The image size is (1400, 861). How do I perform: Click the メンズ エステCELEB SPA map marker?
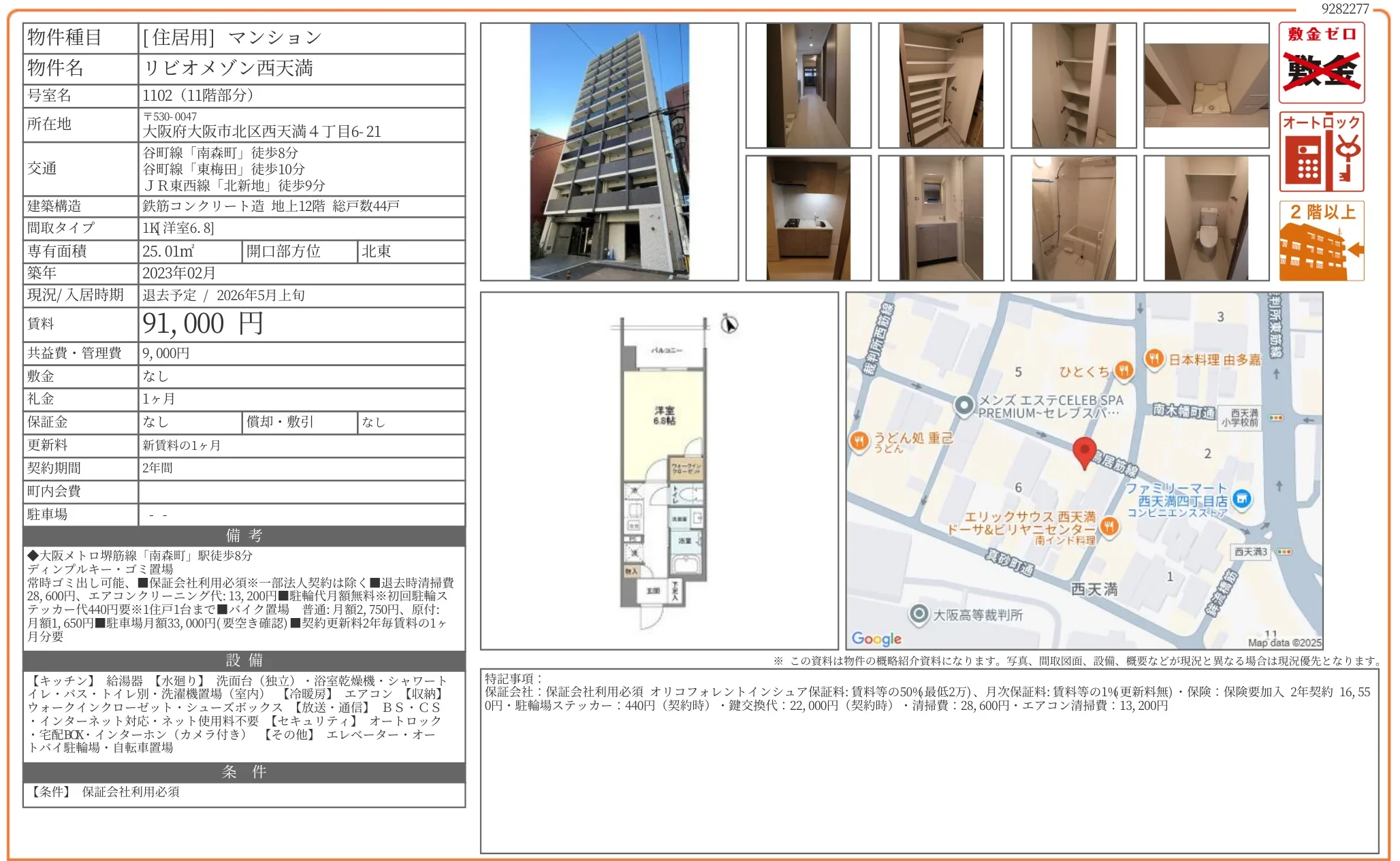tap(964, 406)
